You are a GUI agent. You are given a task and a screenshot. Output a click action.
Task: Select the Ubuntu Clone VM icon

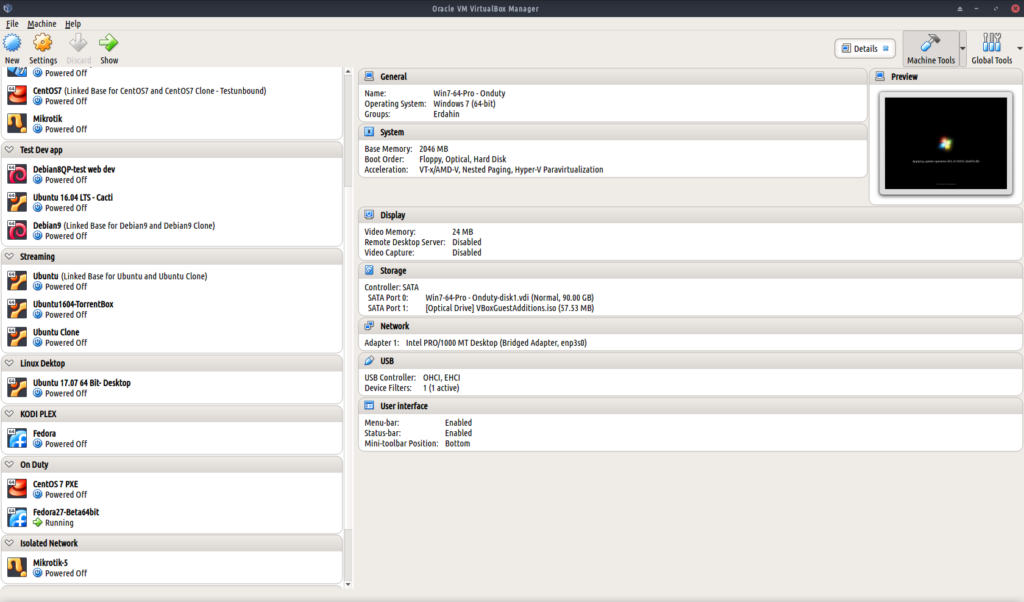[x=17, y=337]
